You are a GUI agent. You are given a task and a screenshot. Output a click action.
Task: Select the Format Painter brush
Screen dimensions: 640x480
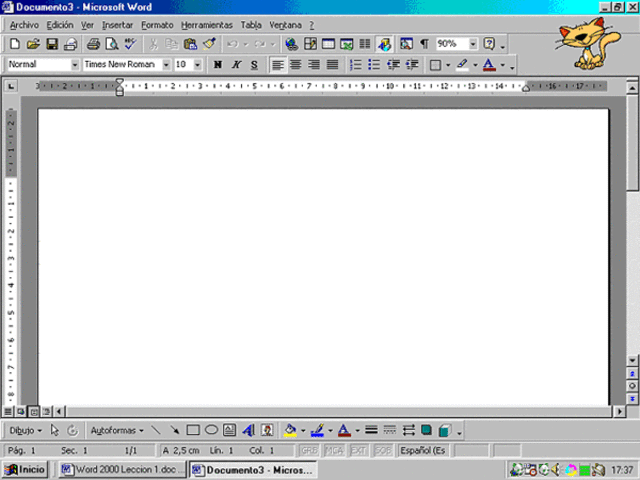(x=209, y=44)
